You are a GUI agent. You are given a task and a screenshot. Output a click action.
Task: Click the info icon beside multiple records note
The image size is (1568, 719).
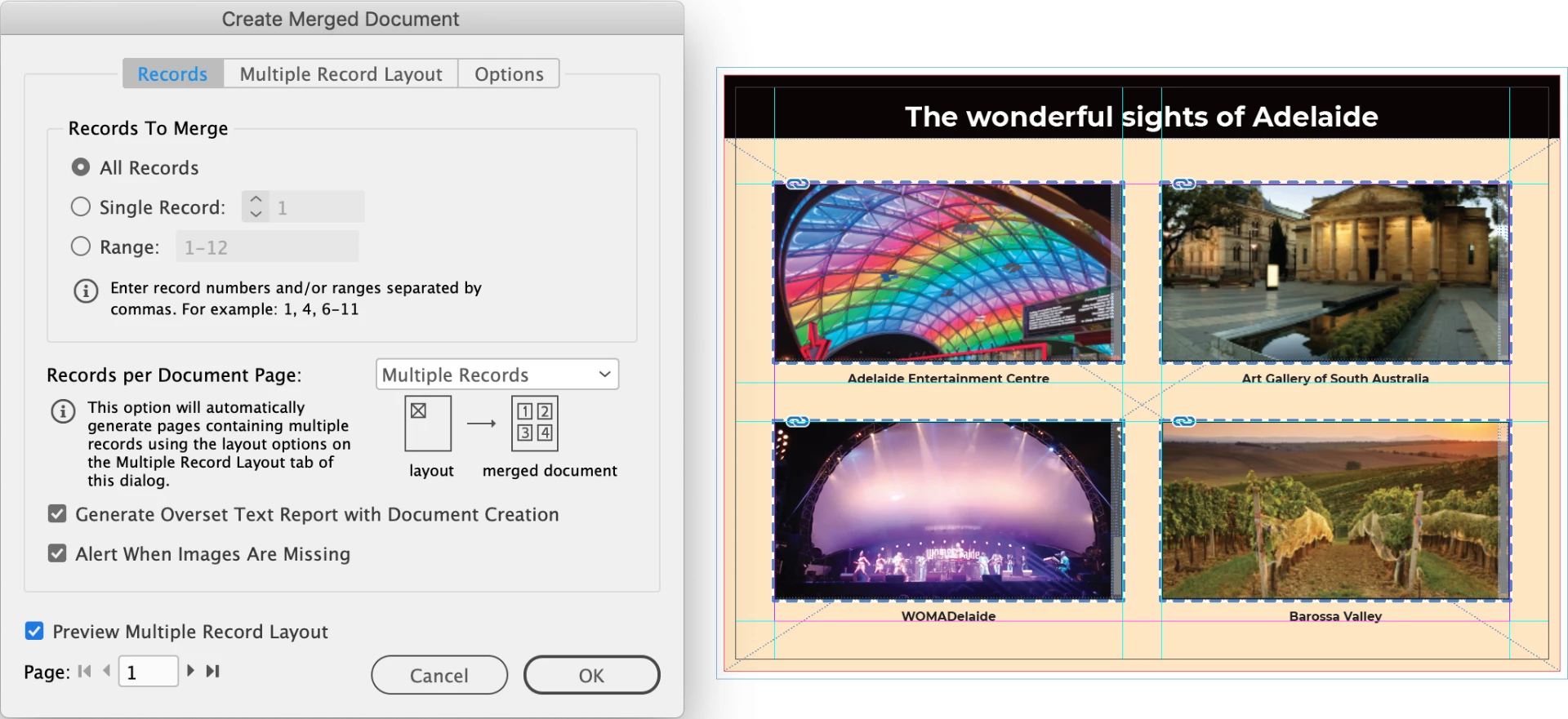click(x=63, y=411)
